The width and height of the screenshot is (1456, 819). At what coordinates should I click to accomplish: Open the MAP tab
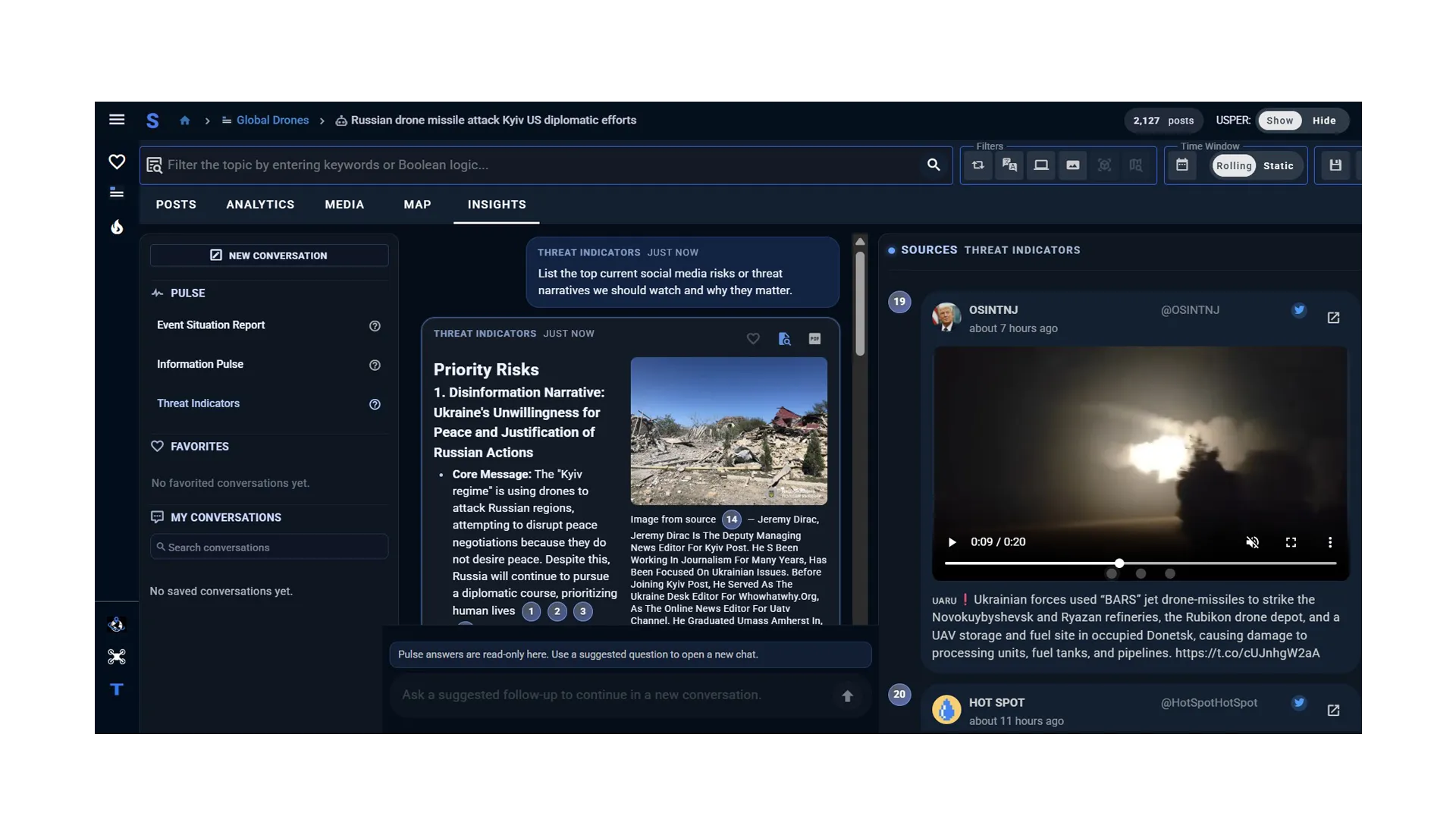pyautogui.click(x=417, y=205)
